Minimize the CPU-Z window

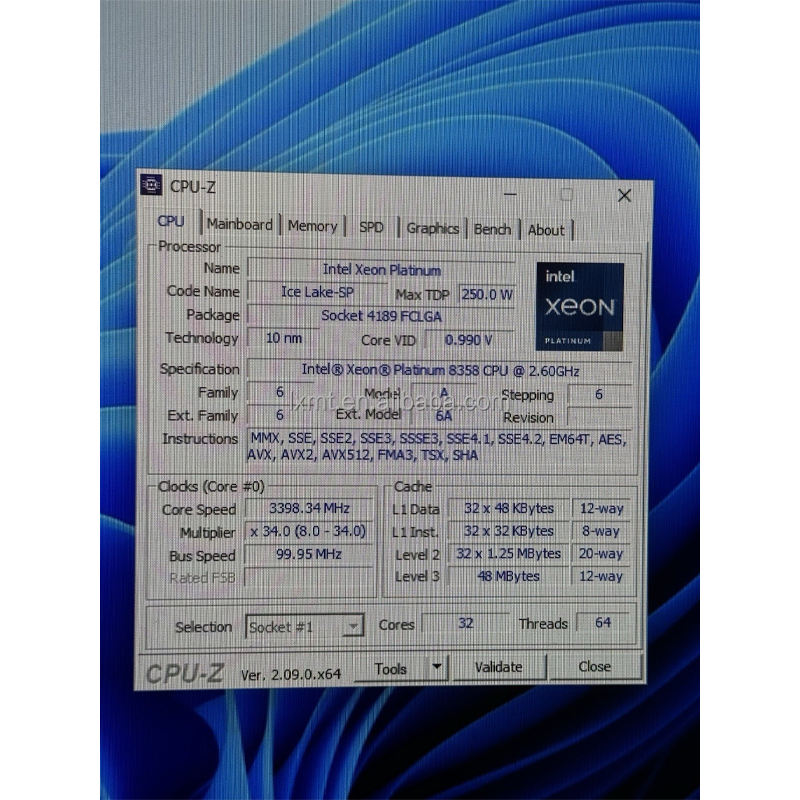510,193
